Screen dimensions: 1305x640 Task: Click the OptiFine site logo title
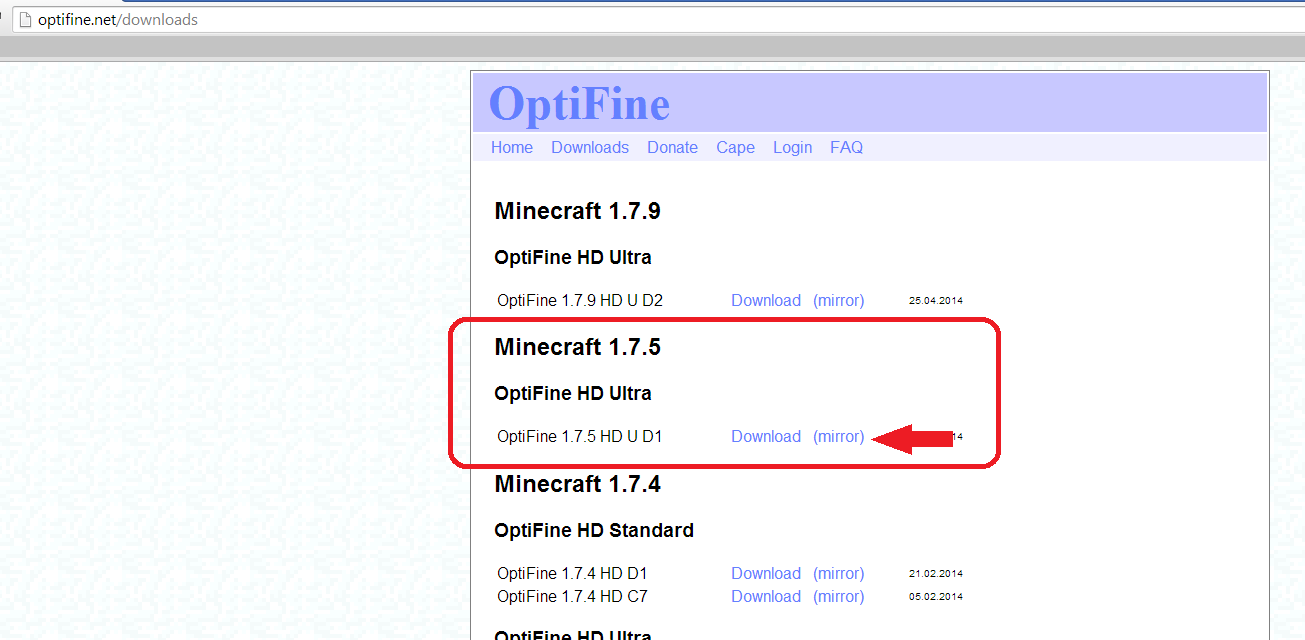(580, 103)
